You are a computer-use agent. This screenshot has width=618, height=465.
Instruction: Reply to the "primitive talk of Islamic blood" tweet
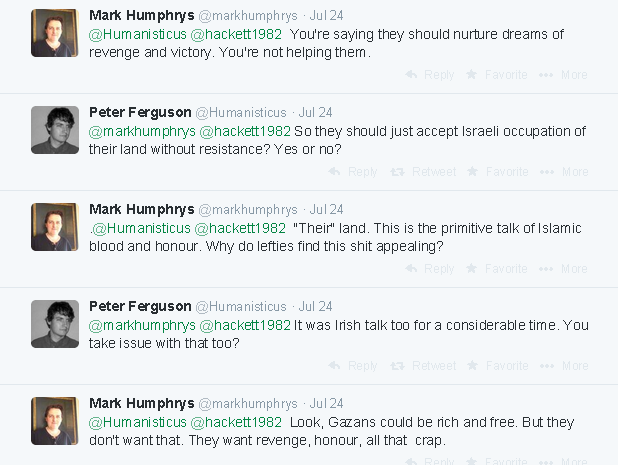point(430,269)
